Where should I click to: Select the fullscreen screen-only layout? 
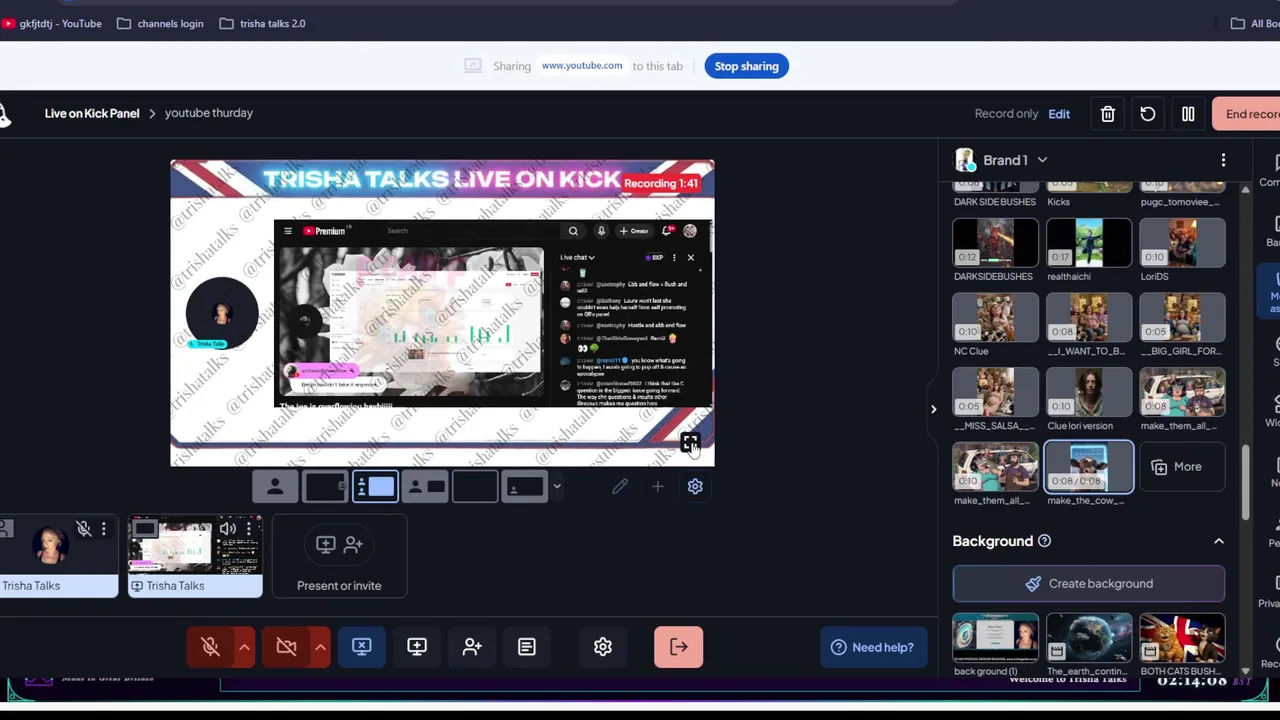tap(475, 487)
